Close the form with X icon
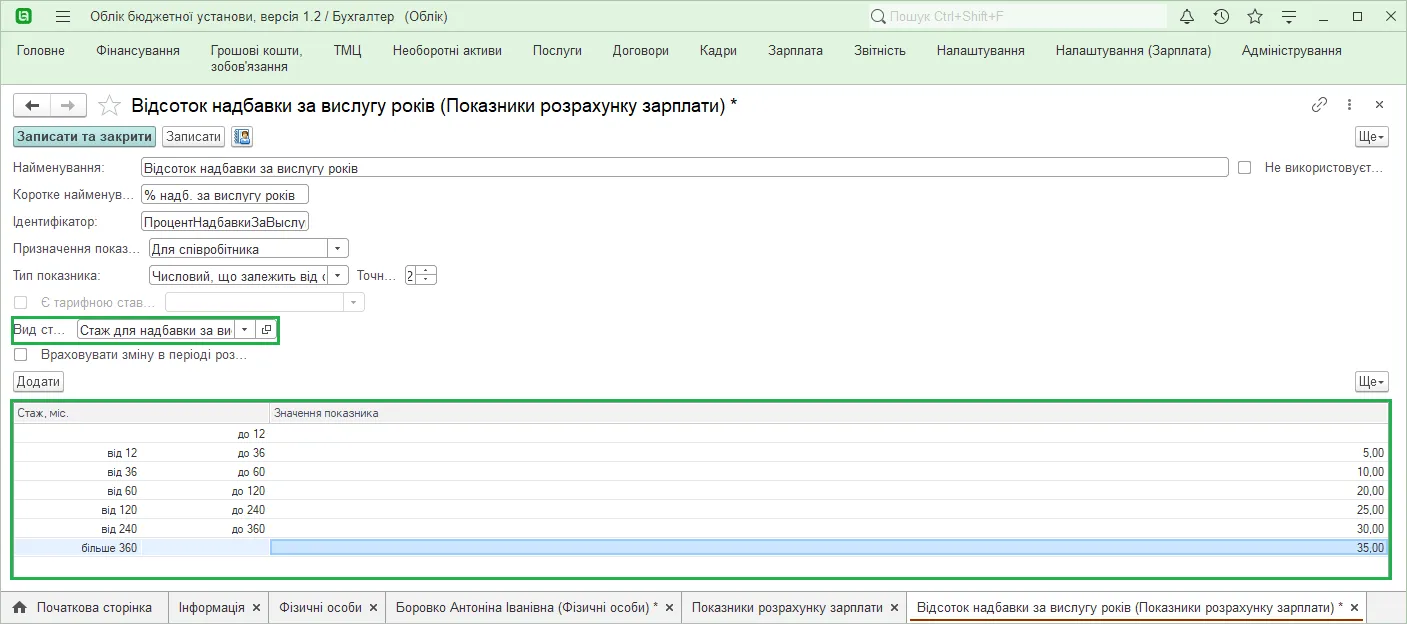Image resolution: width=1407 pixels, height=624 pixels. [x=1379, y=105]
